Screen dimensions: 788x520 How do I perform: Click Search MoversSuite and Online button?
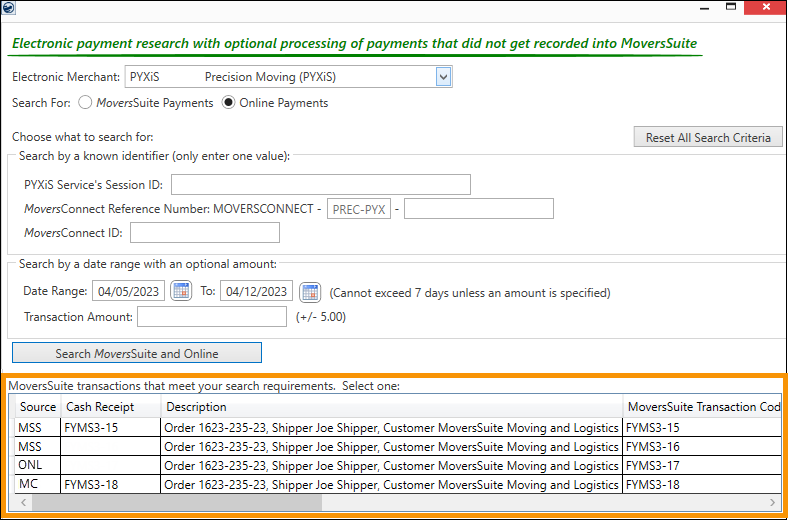[137, 353]
